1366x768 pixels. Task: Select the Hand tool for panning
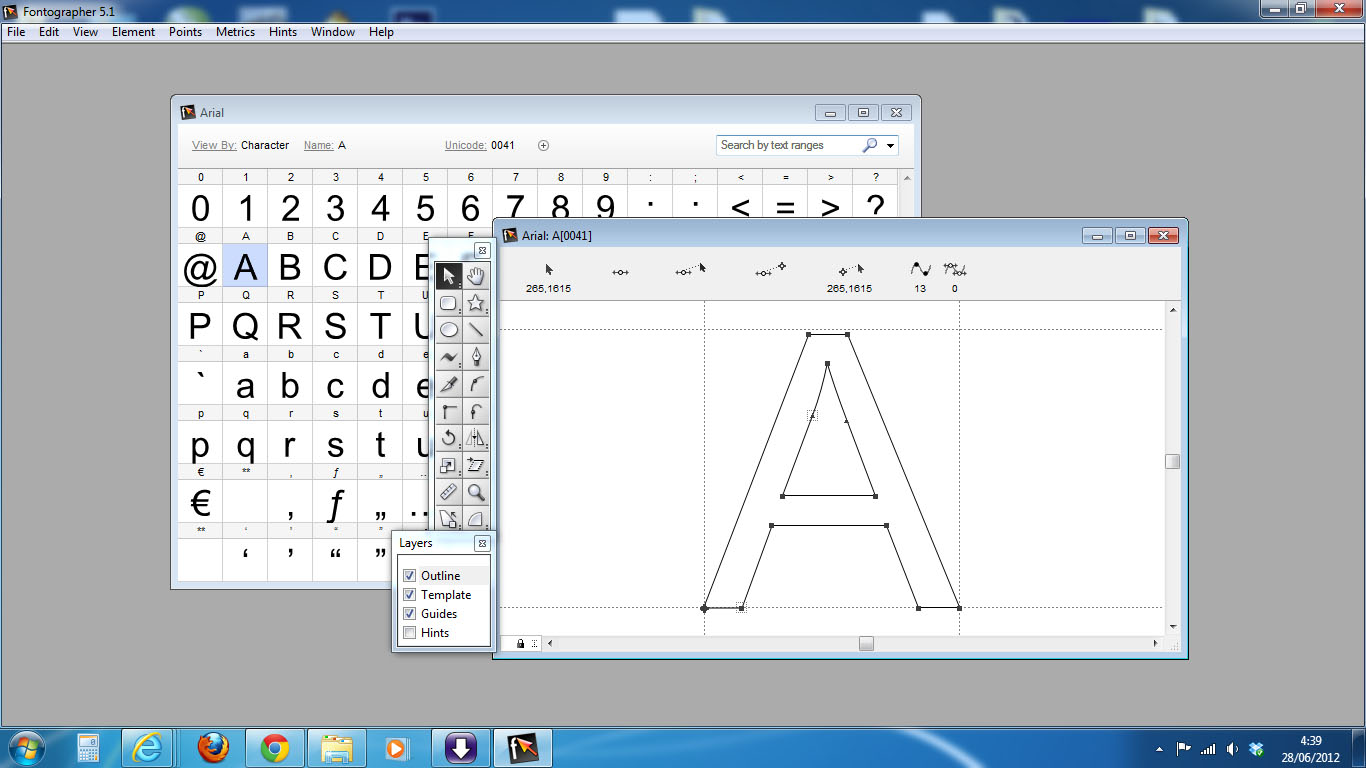pyautogui.click(x=477, y=275)
